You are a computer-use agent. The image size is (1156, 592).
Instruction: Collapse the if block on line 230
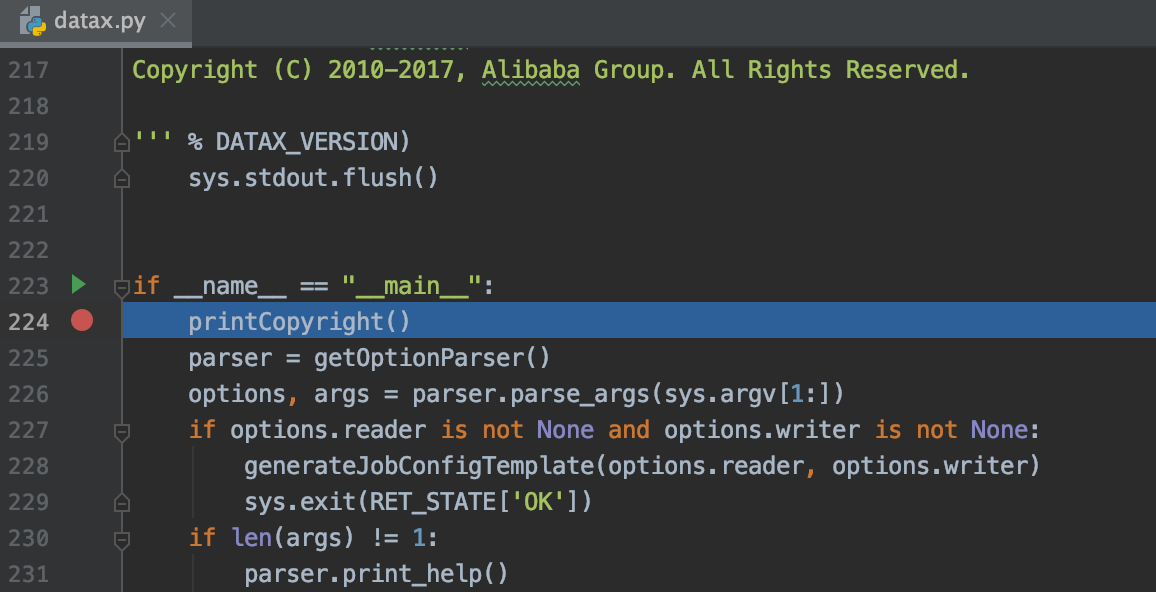point(122,539)
